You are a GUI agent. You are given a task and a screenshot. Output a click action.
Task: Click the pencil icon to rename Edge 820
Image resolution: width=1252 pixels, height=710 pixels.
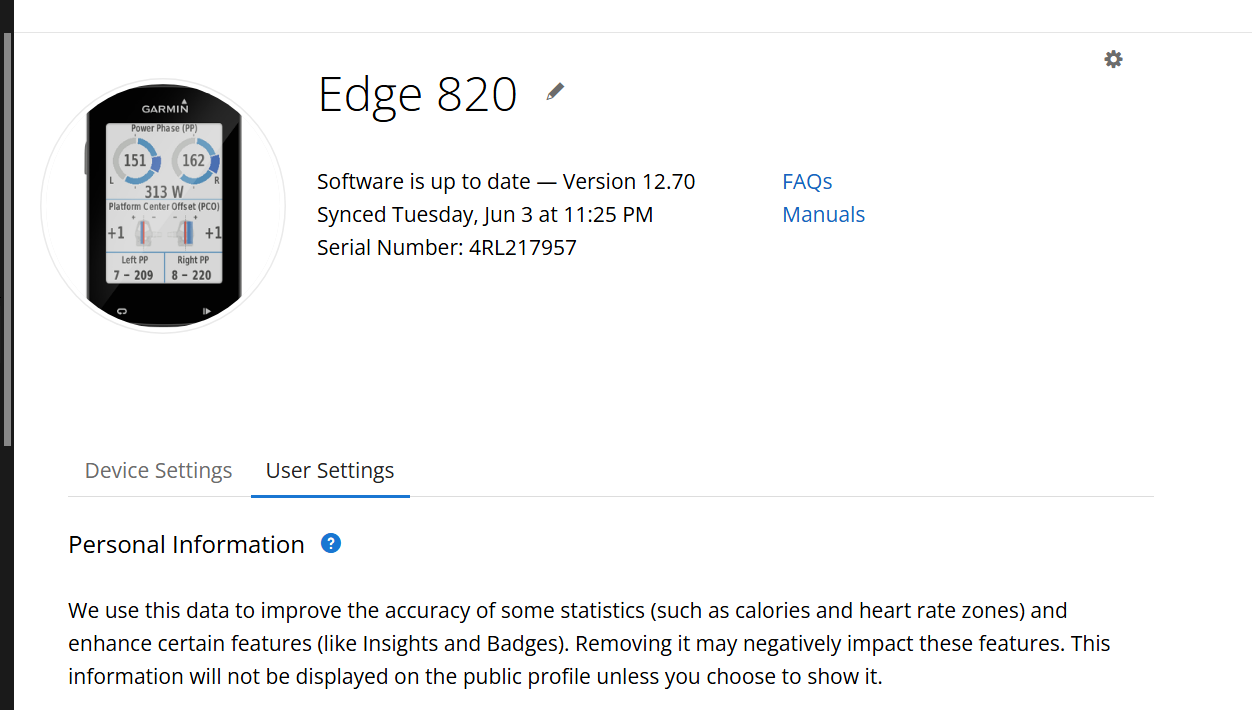[555, 92]
